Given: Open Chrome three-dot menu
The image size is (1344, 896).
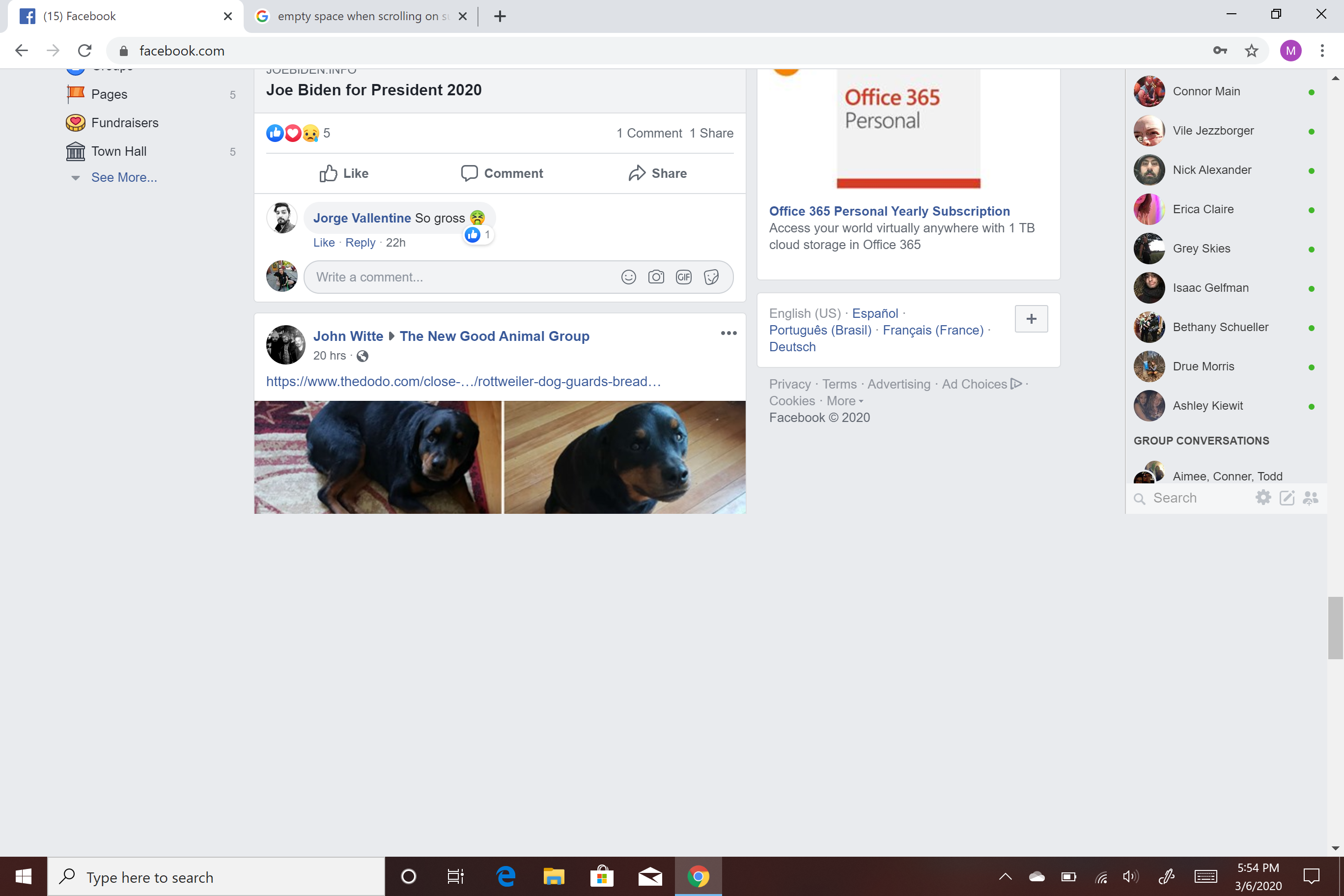Looking at the screenshot, I should click(1322, 51).
